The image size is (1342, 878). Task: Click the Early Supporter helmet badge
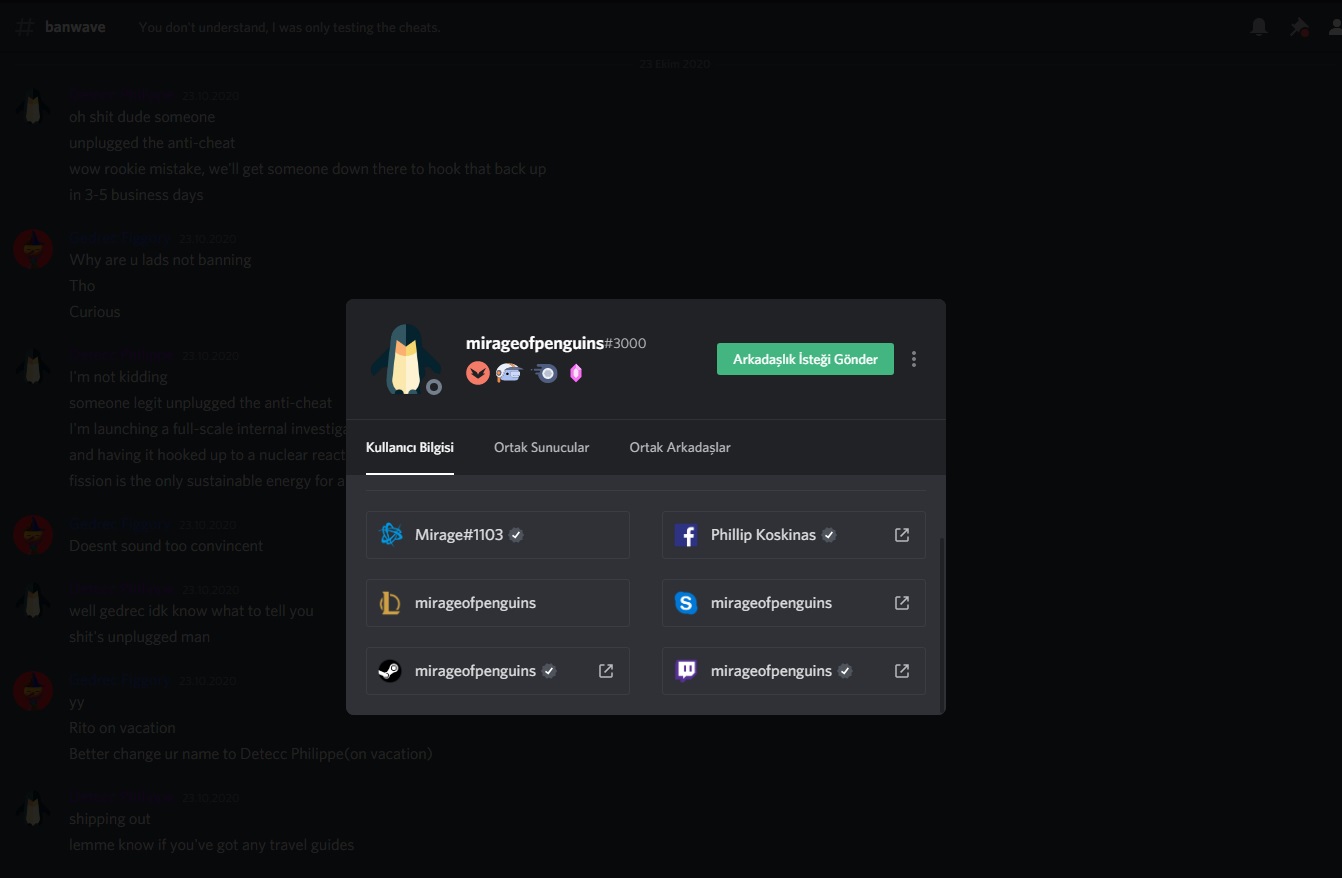click(x=509, y=373)
